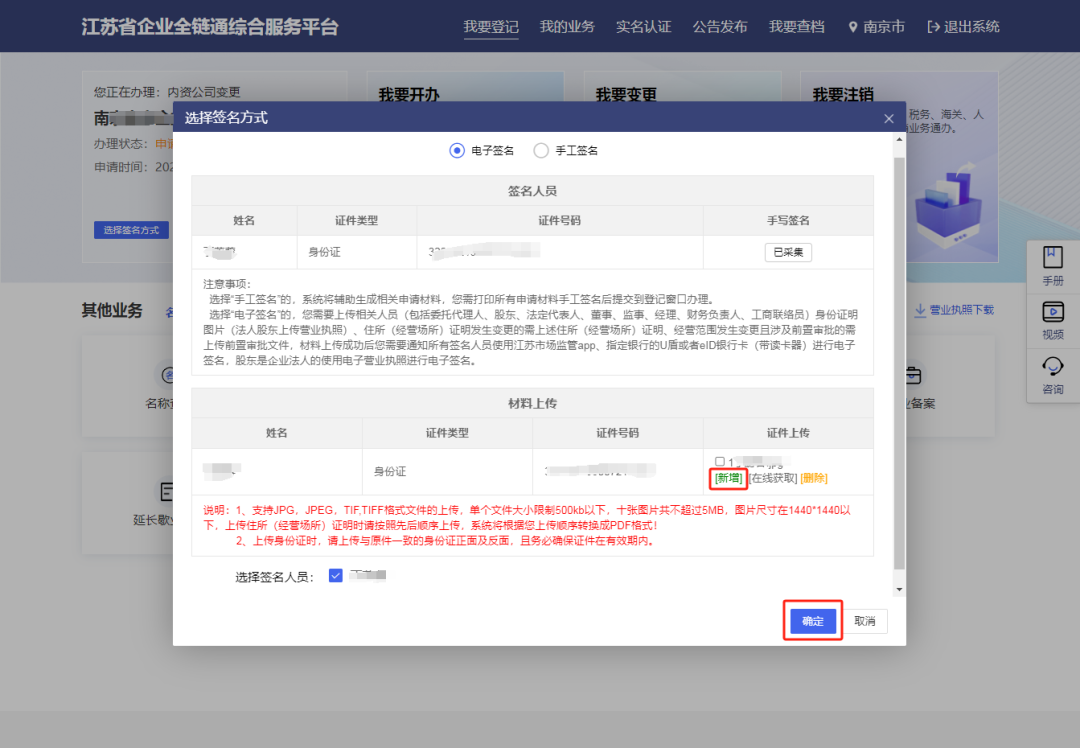Click the 确定 confirm button
The image size is (1080, 748).
tap(812, 621)
